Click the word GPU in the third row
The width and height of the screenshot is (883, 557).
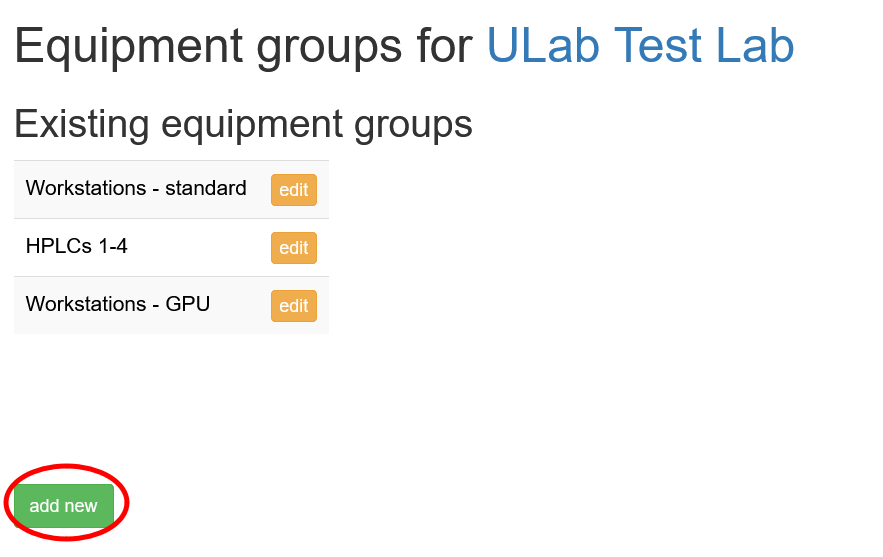point(188,304)
